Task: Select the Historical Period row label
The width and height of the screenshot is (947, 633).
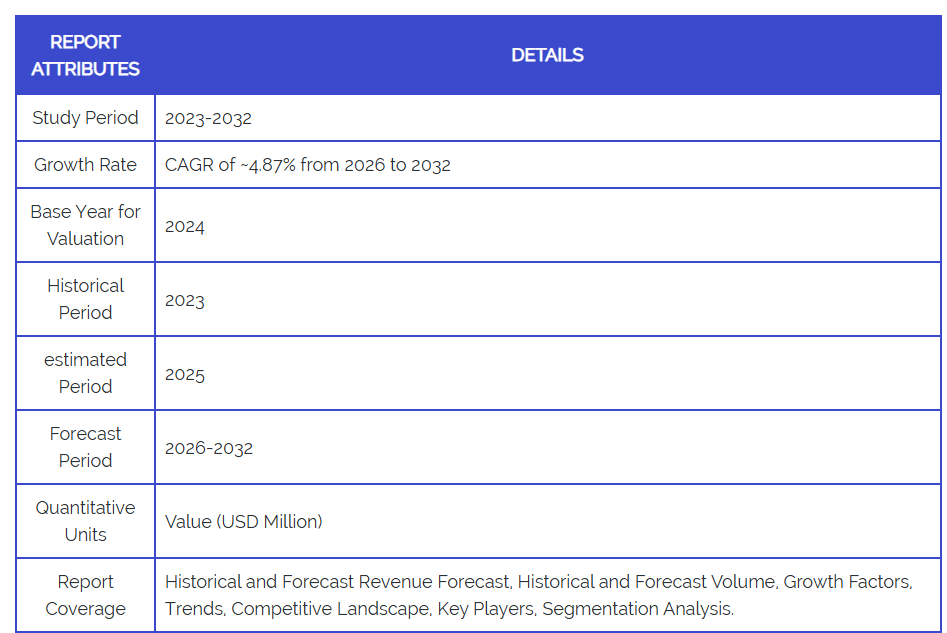Action: coord(85,299)
